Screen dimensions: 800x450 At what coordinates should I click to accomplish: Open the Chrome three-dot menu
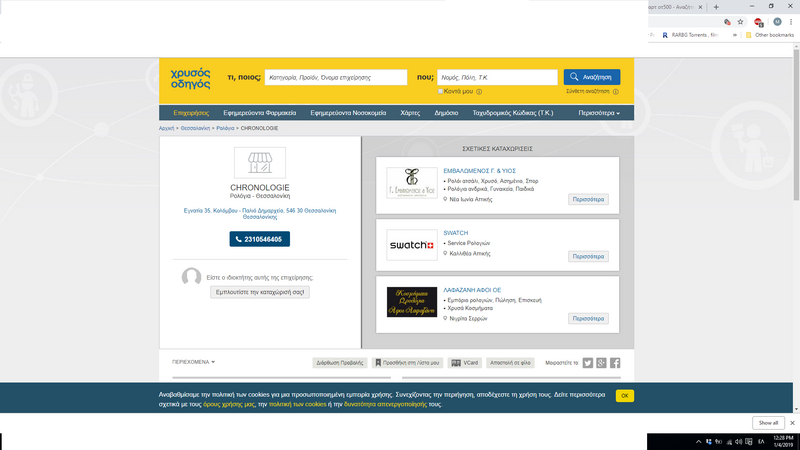(791, 22)
